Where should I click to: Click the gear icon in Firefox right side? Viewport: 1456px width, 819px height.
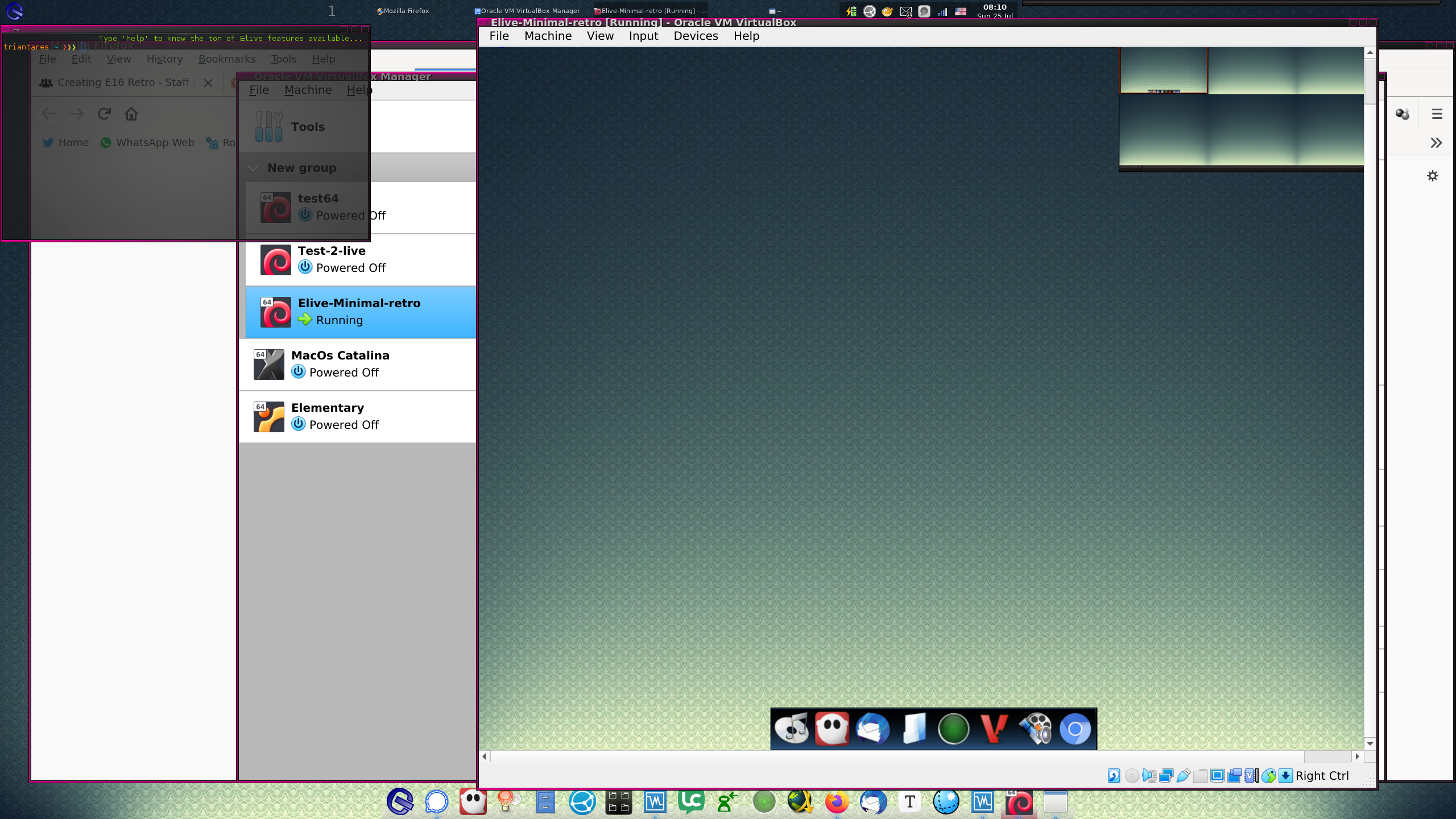(x=1433, y=176)
